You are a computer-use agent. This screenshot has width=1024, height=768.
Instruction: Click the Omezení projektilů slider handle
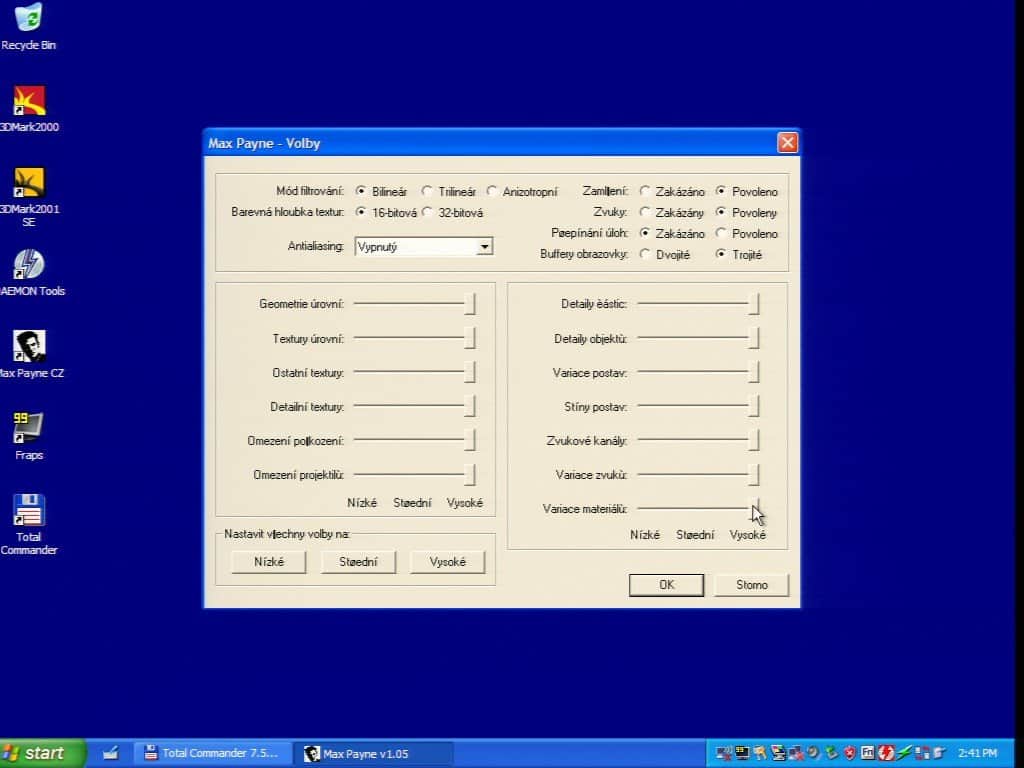470,474
